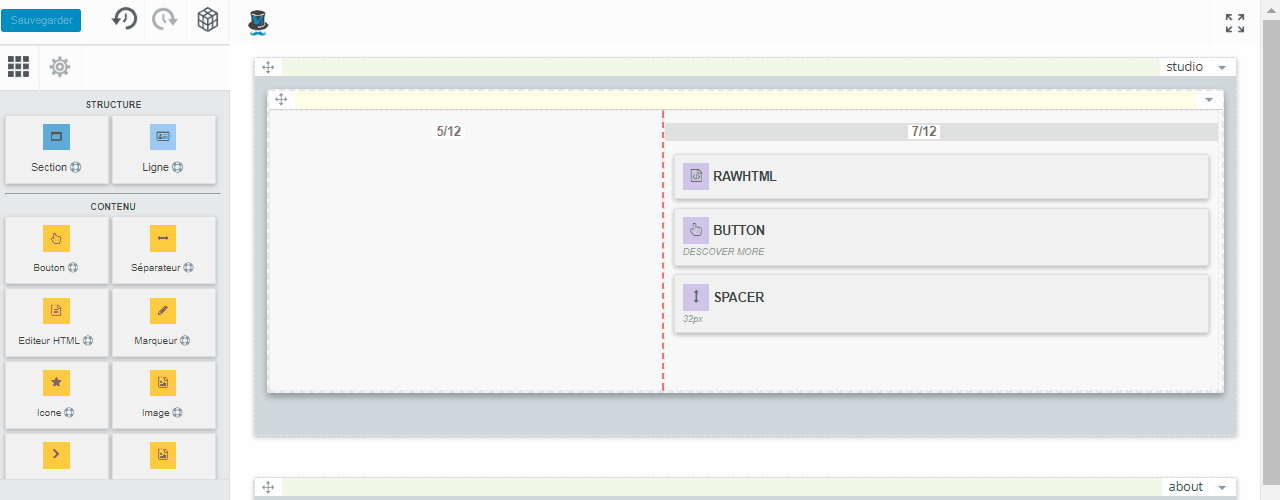Open the inner row's dropdown arrow
Screen dimensions: 1280x500
[x=1209, y=100]
